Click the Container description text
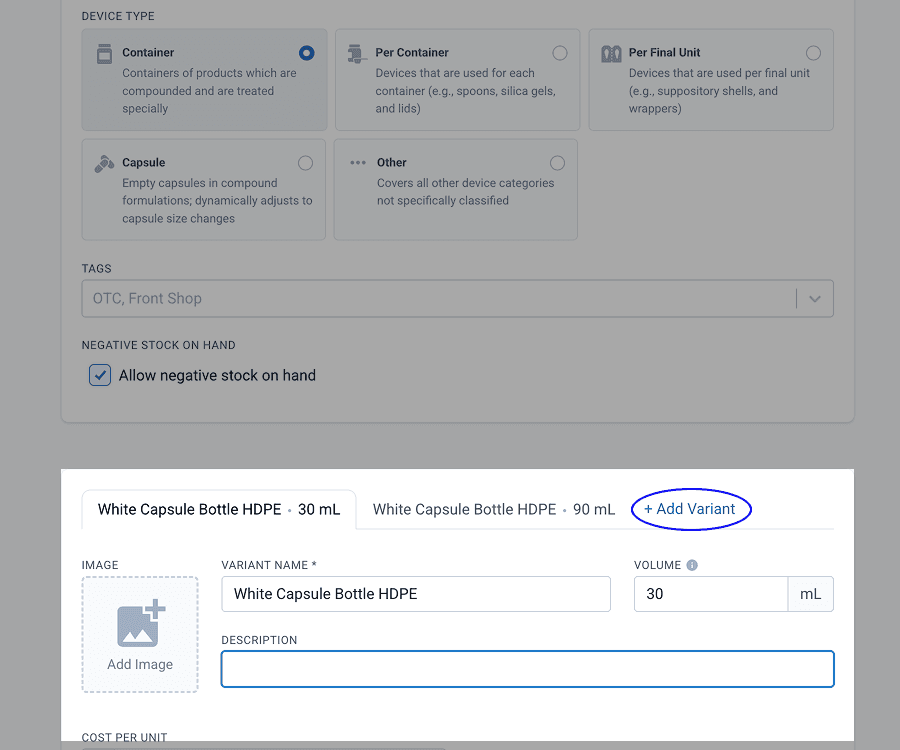The image size is (900, 750). (210, 91)
